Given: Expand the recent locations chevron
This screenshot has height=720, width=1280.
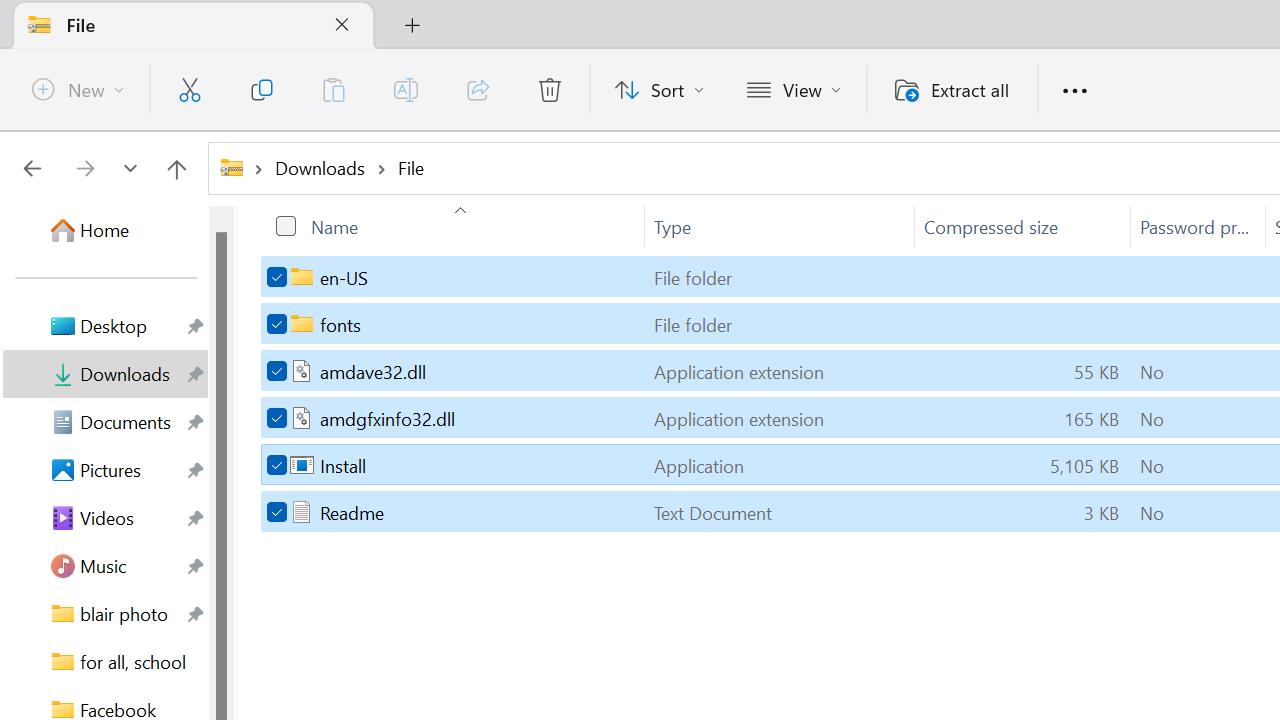Looking at the screenshot, I should click(130, 169).
